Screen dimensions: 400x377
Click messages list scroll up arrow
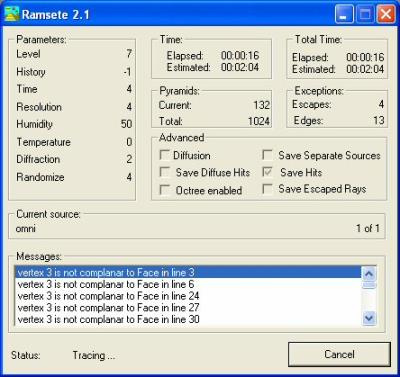(x=369, y=274)
